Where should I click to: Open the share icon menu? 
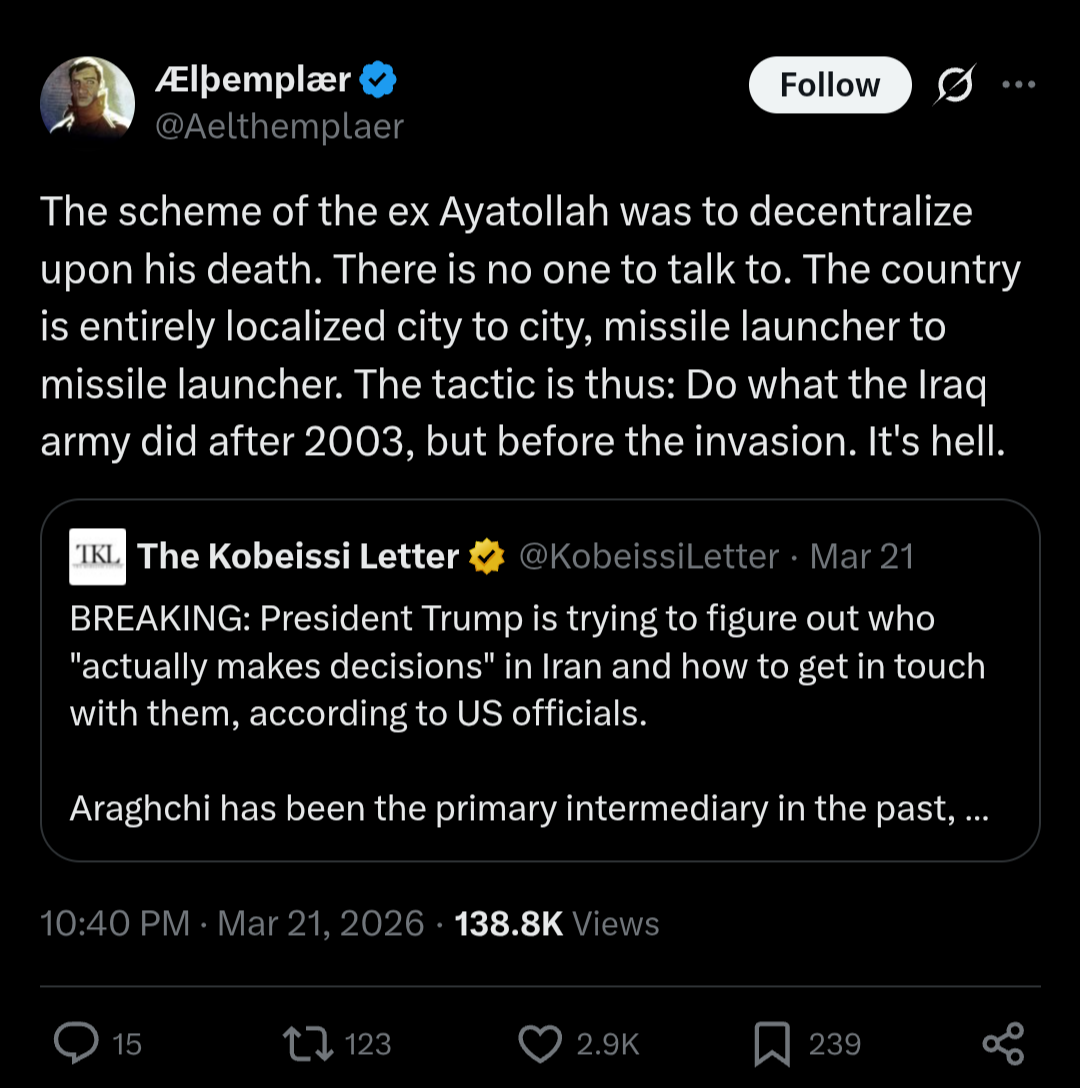(x=1003, y=1043)
